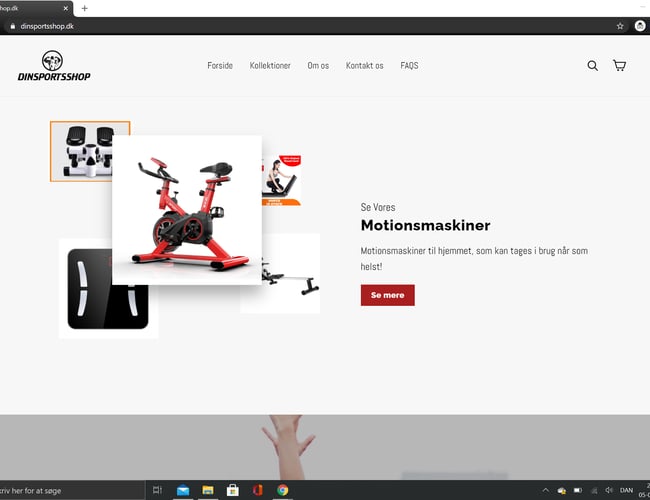Open the shopping cart
650x500 pixels.
pos(619,66)
